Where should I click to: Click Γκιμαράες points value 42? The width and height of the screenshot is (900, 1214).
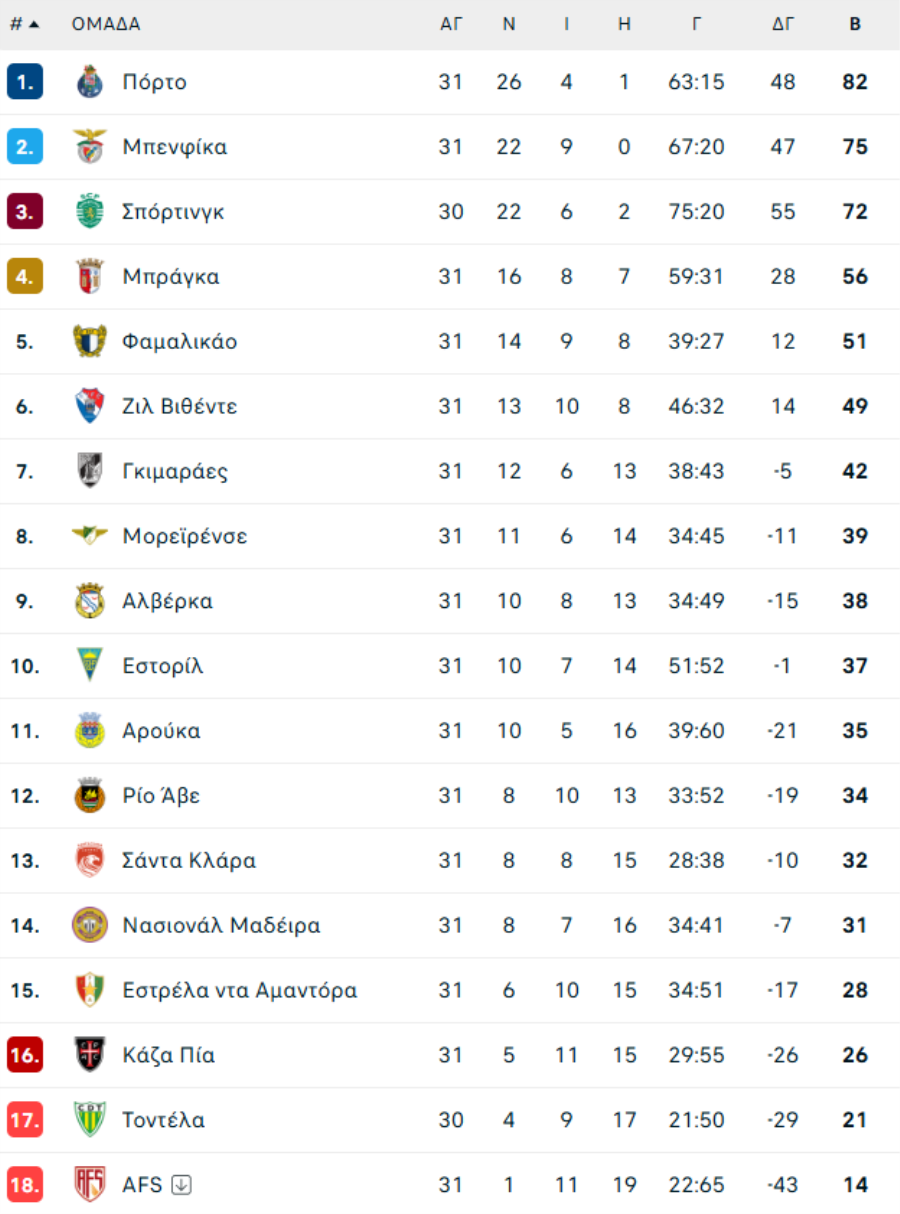pyautogui.click(x=855, y=471)
